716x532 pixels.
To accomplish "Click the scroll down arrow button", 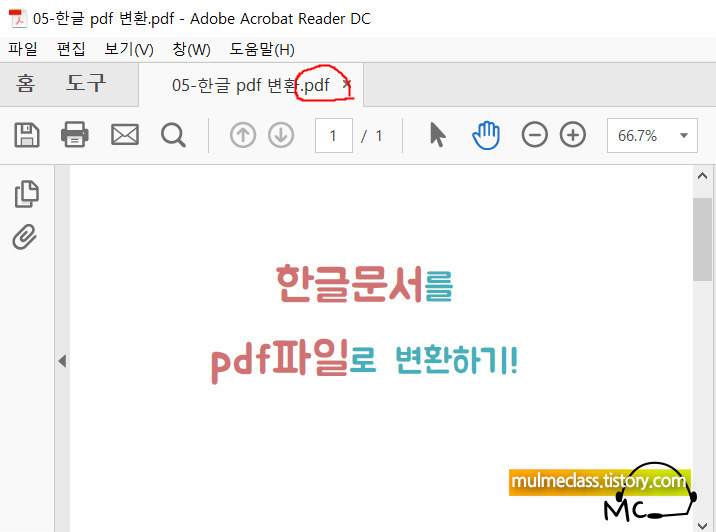I will 702,526.
